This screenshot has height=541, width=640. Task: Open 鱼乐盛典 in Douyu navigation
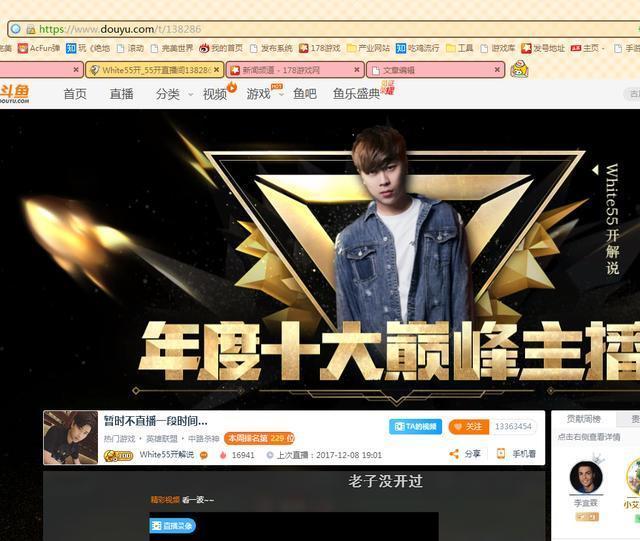356,94
